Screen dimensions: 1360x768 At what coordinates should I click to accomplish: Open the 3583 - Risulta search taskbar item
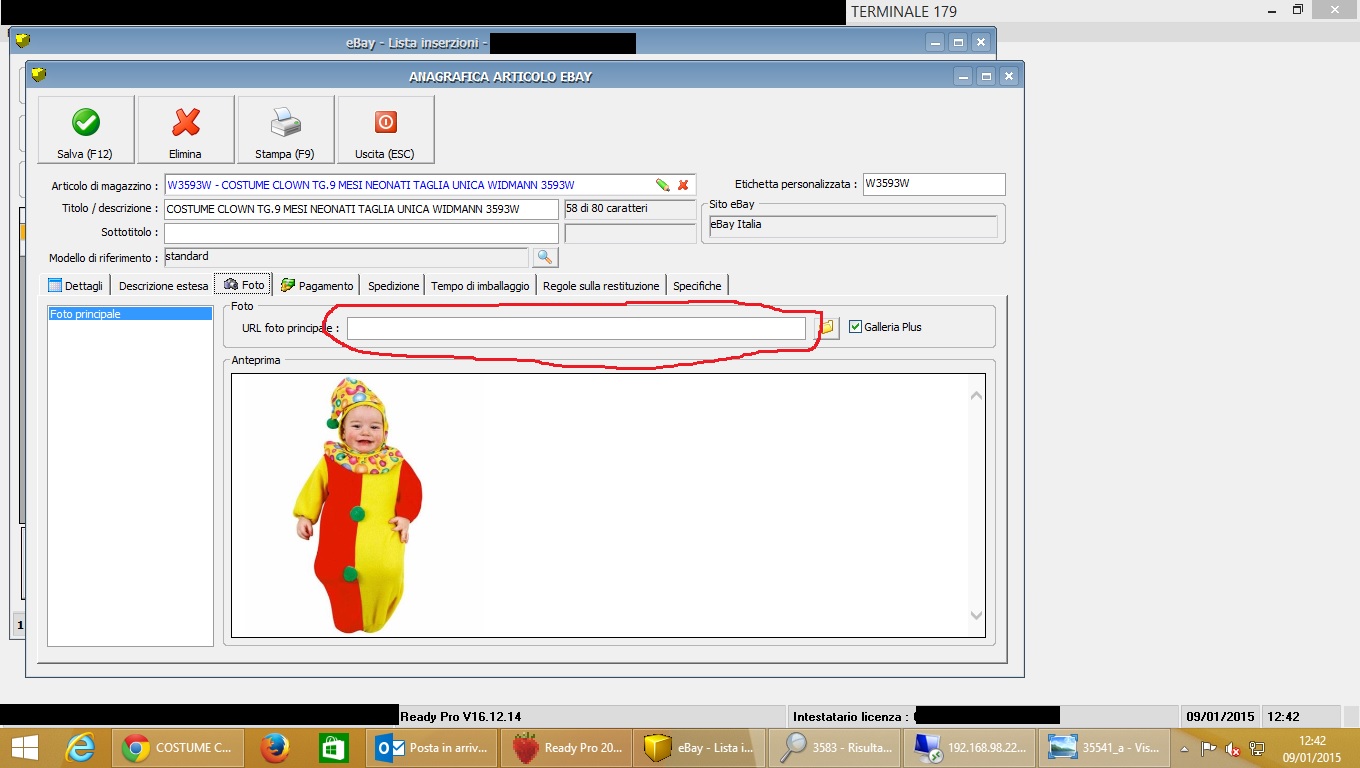point(836,748)
